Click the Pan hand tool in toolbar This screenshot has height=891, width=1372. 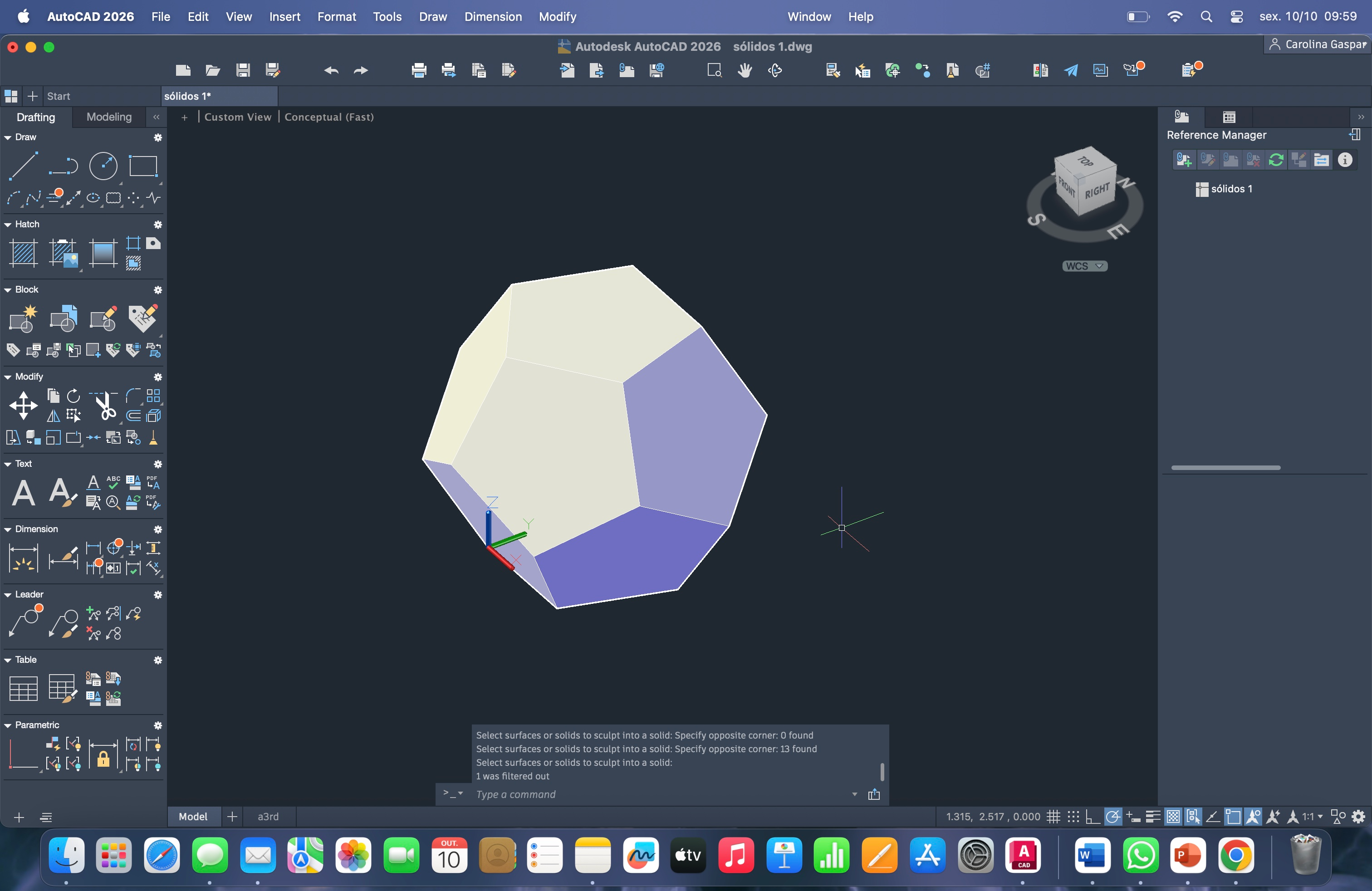click(x=745, y=70)
